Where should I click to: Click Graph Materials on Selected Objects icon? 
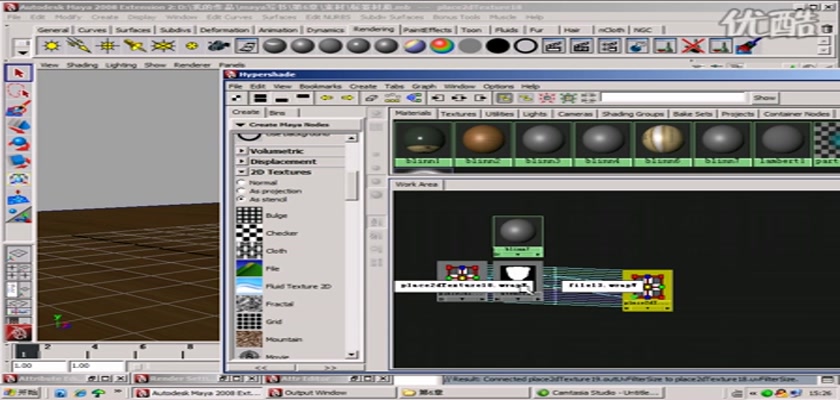point(413,98)
